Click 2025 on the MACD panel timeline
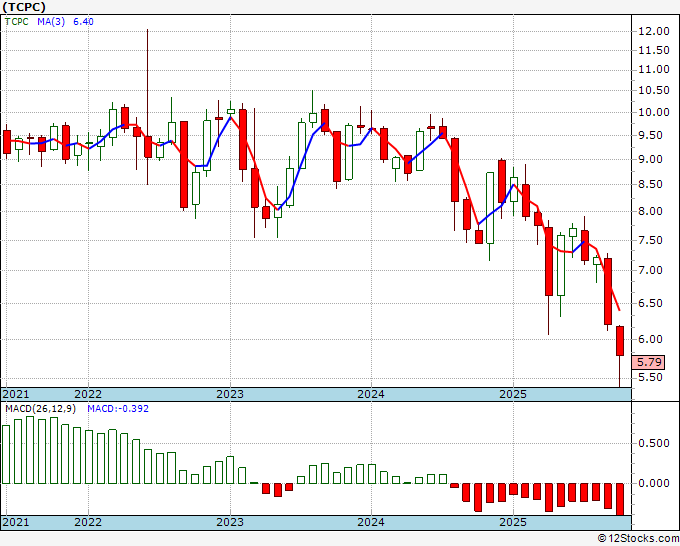 coord(513,522)
